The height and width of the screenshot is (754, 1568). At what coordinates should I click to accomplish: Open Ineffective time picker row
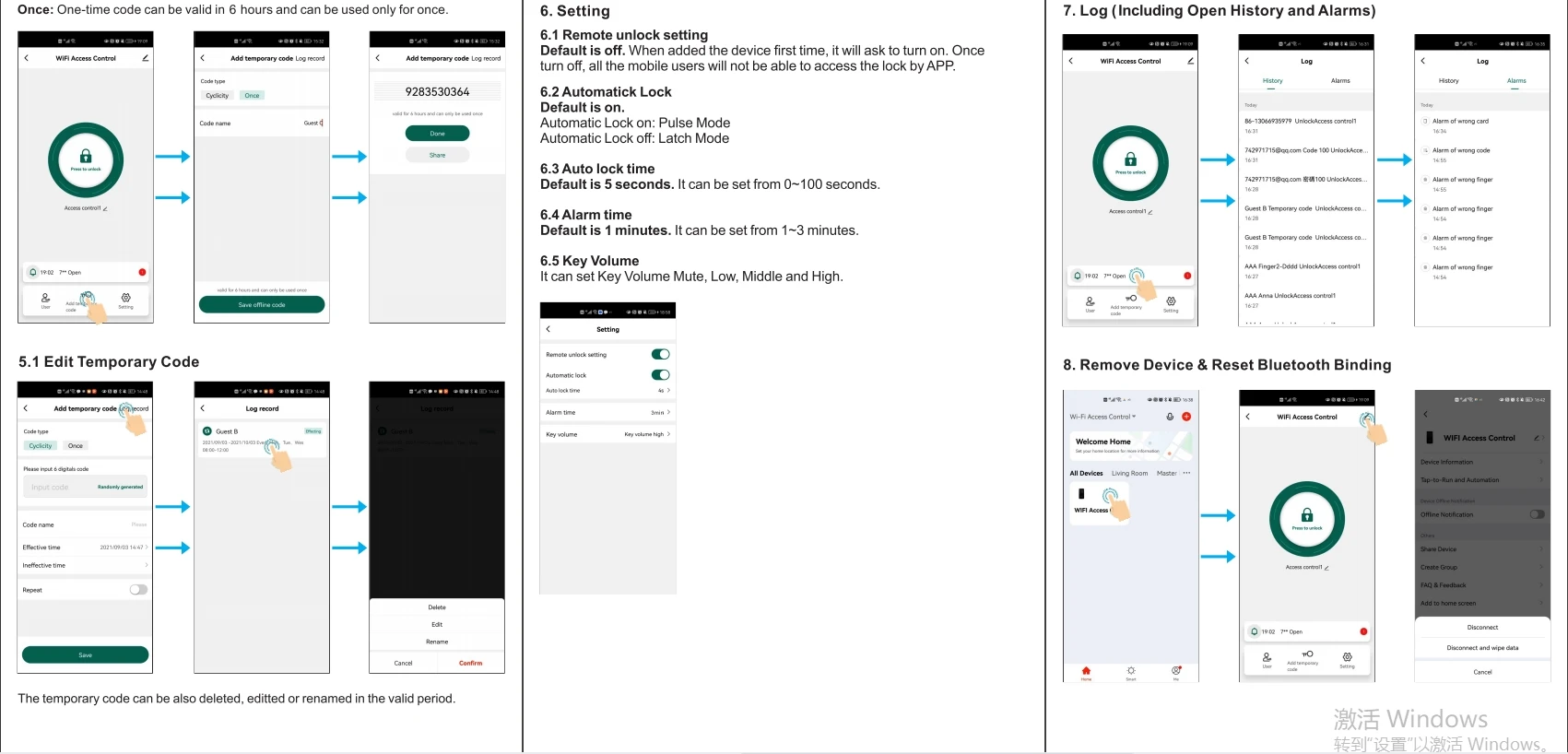pyautogui.click(x=85, y=565)
